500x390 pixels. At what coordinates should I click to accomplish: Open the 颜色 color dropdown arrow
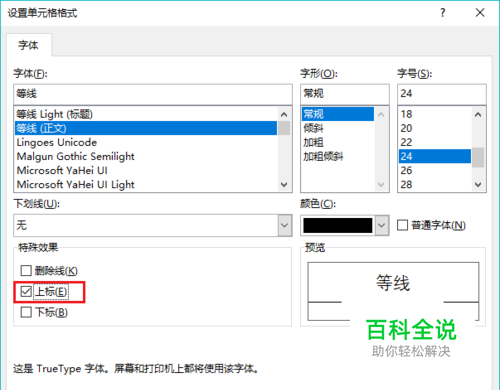coord(381,225)
